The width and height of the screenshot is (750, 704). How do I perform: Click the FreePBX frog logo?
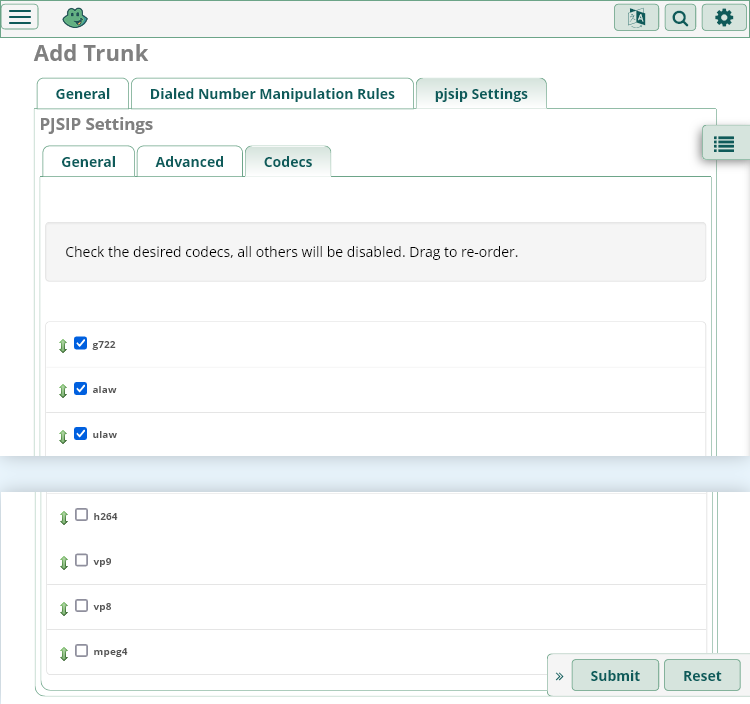click(74, 17)
